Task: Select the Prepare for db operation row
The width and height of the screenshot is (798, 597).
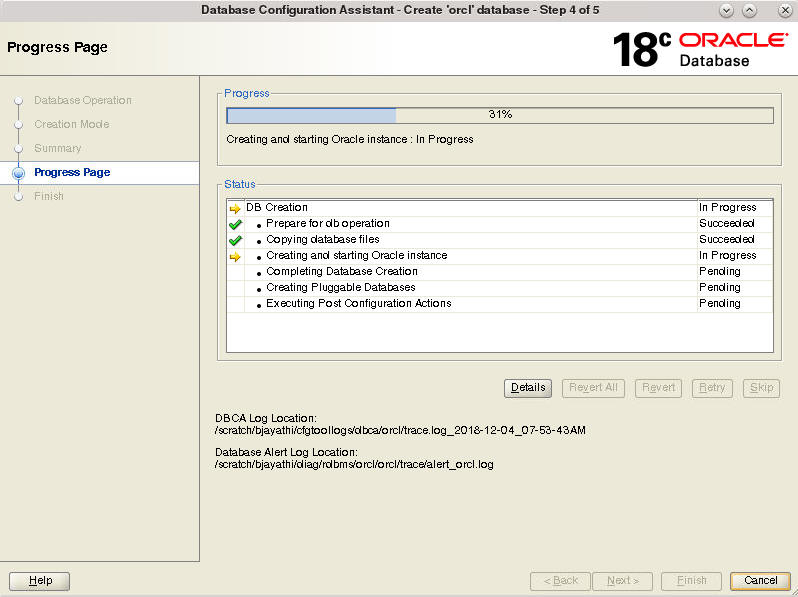Action: pyautogui.click(x=500, y=223)
